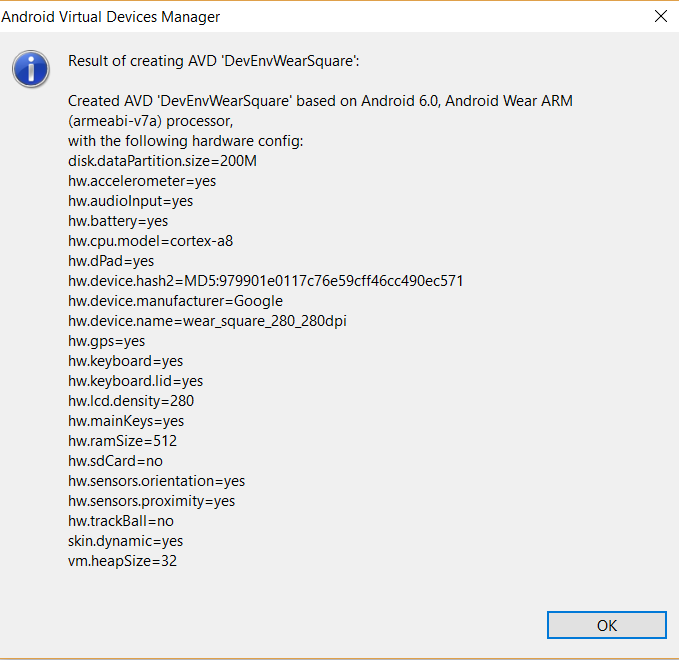The height and width of the screenshot is (660, 679).
Task: Click the 'hw.audioInput=yes' line
Action: [x=130, y=201]
